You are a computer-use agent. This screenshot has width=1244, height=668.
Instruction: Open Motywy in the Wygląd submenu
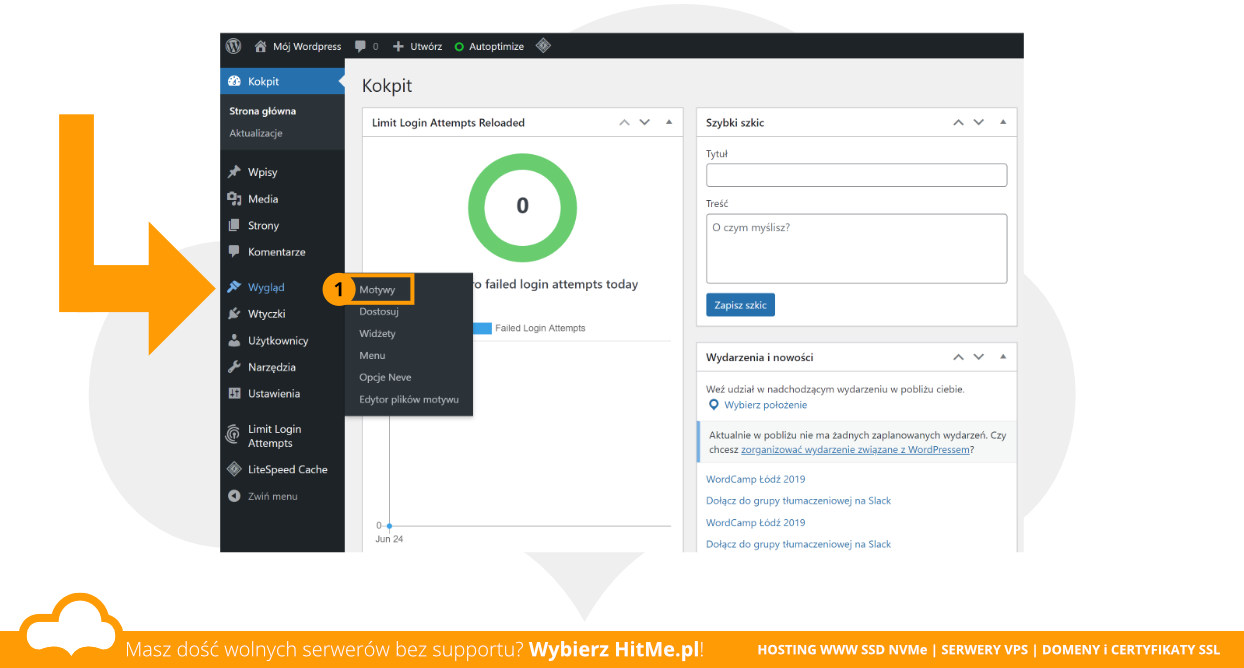pyautogui.click(x=378, y=289)
